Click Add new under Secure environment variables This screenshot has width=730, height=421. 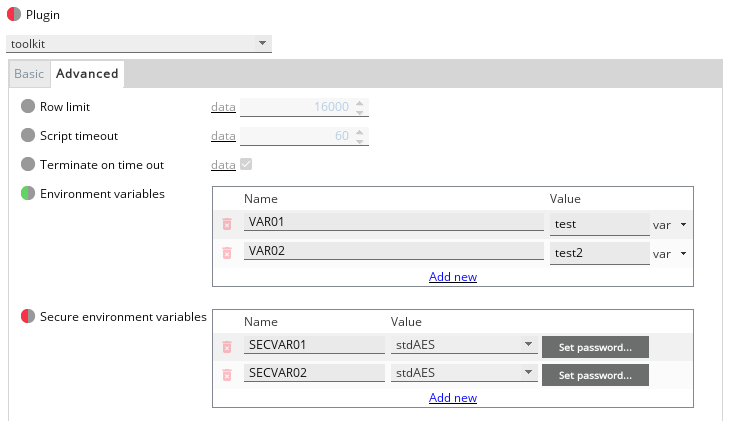452,398
